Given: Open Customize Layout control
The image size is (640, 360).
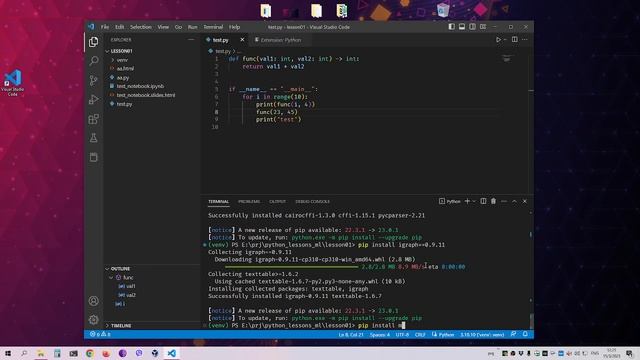Looking at the screenshot, I should [483, 27].
